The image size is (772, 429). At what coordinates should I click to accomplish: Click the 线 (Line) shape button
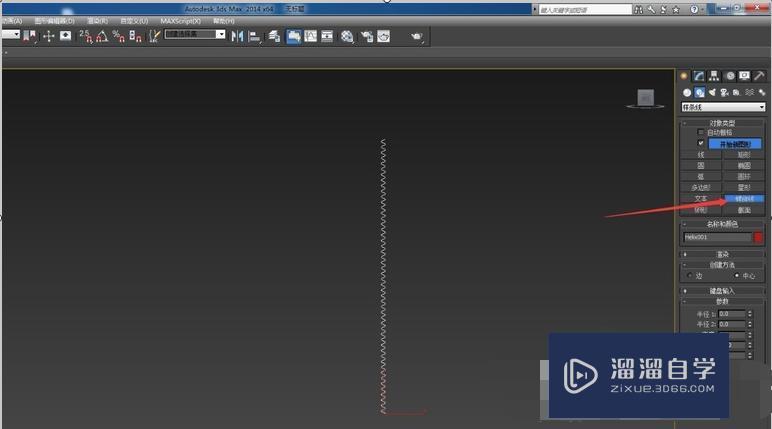701,155
